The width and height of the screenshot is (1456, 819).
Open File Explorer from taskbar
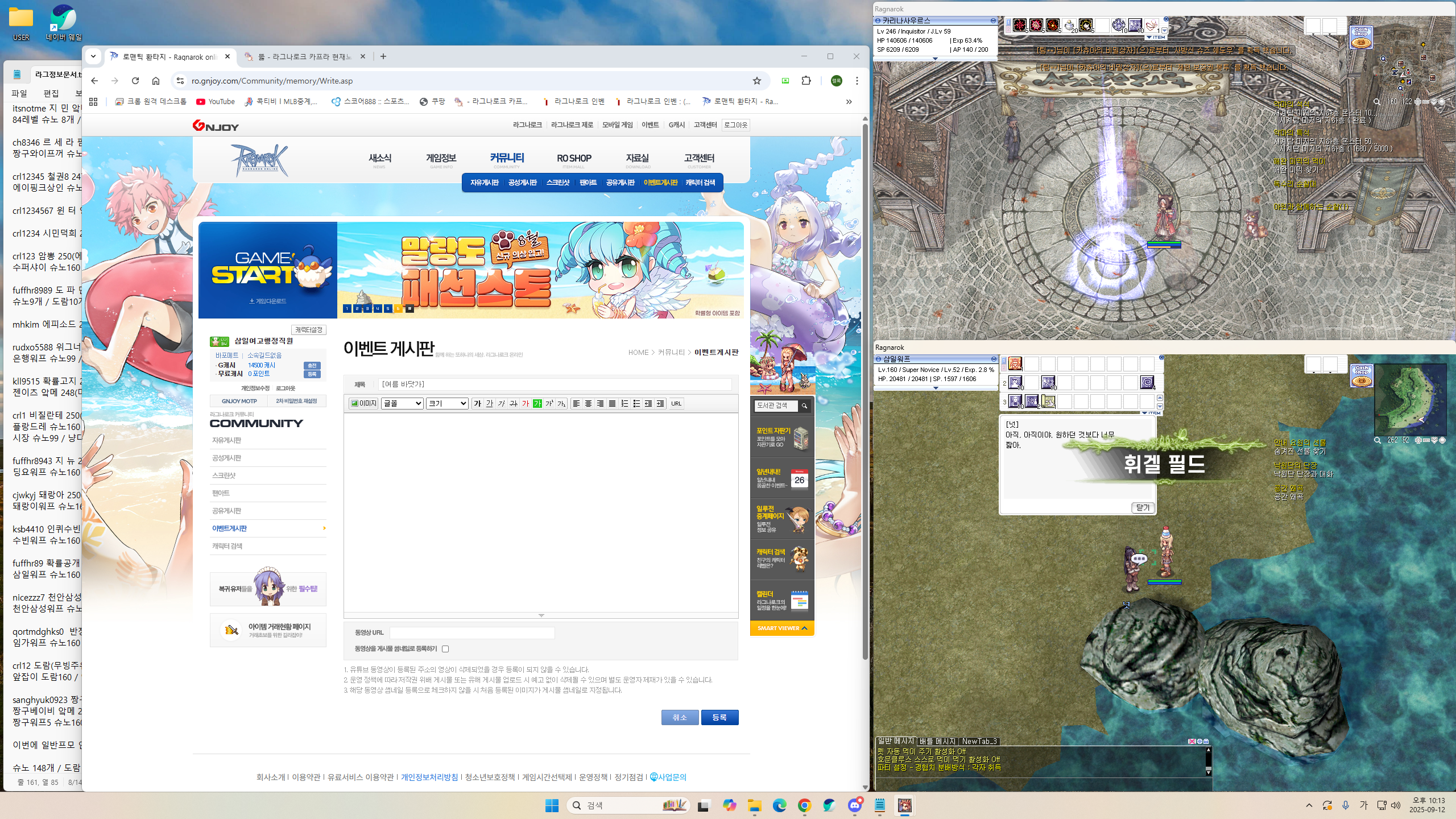pyautogui.click(x=755, y=805)
